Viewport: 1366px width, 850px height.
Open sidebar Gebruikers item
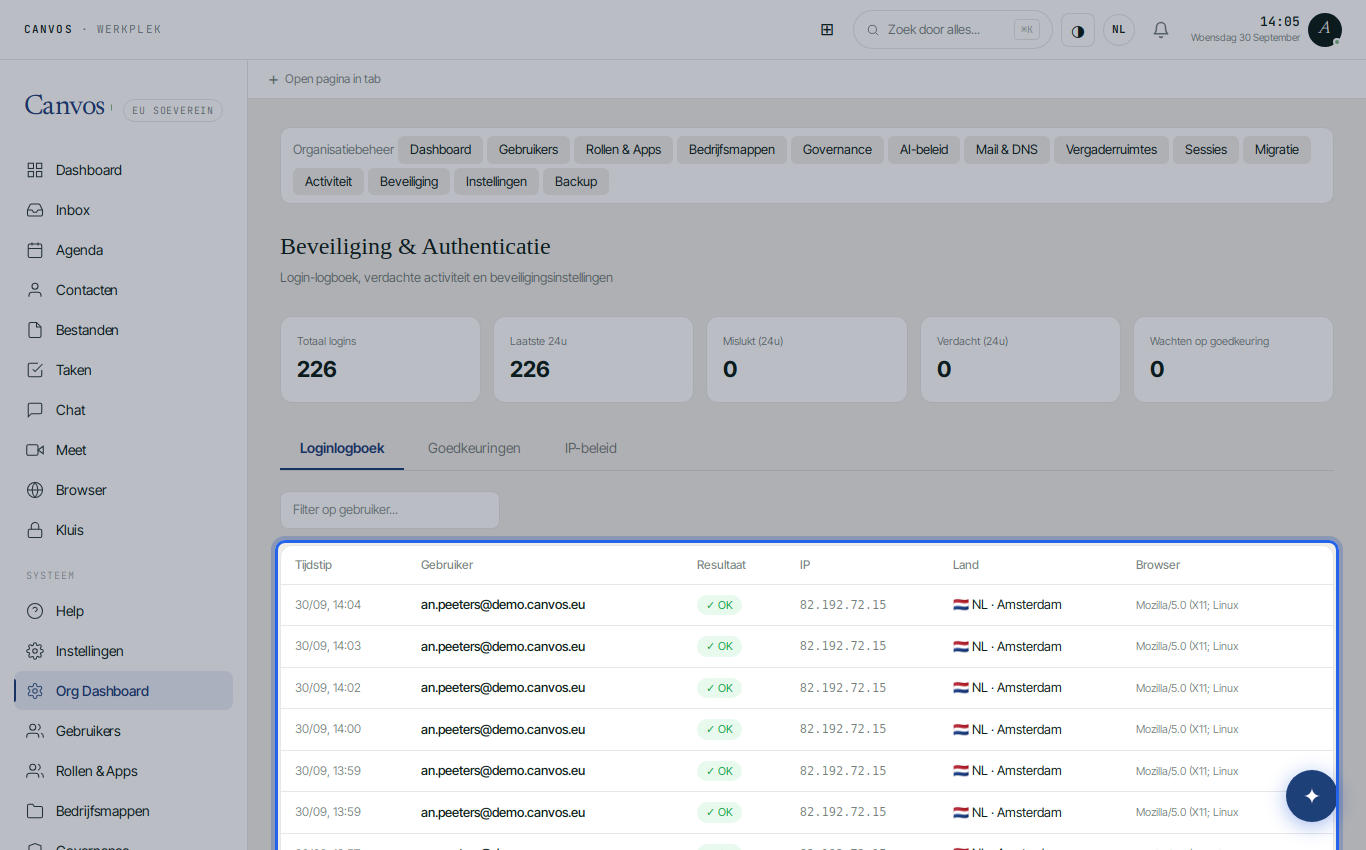pyautogui.click(x=124, y=731)
